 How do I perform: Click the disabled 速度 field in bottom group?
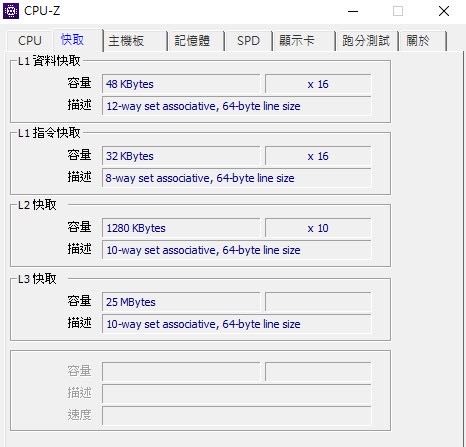(237, 415)
